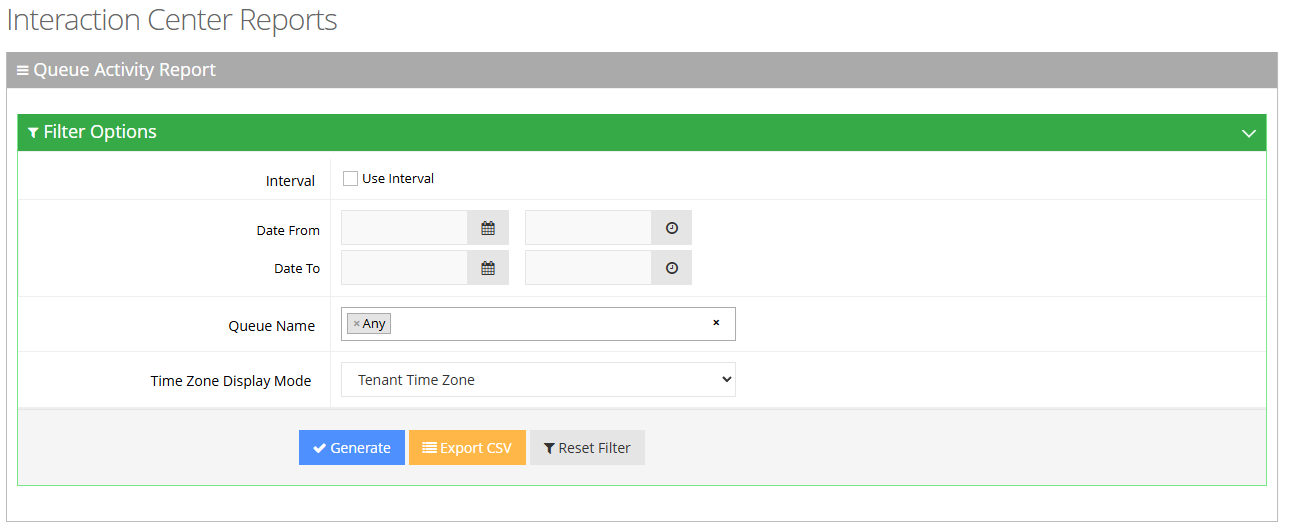
Task: Open the Date To calendar picker
Action: pyautogui.click(x=488, y=268)
